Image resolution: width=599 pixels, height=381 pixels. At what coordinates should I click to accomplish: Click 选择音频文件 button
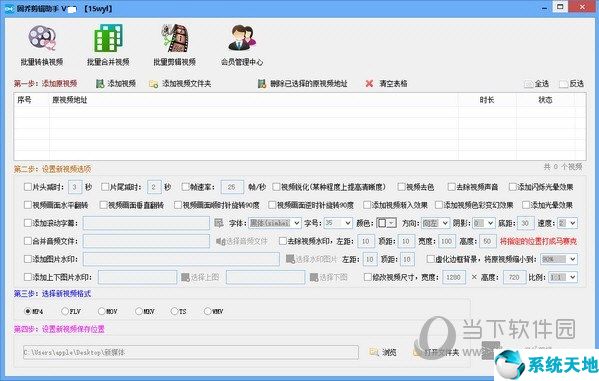tap(242, 241)
